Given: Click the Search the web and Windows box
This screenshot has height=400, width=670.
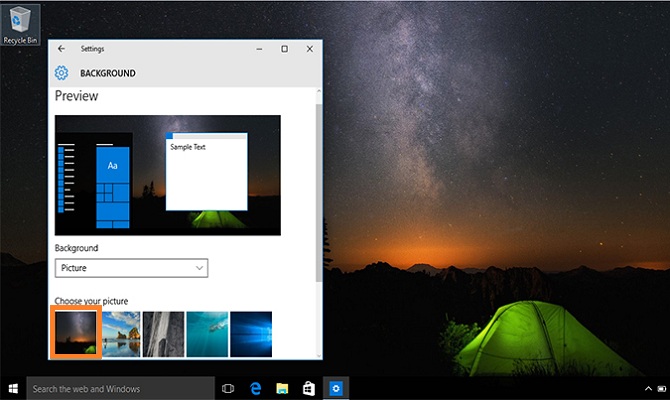Looking at the screenshot, I should tap(120, 388).
